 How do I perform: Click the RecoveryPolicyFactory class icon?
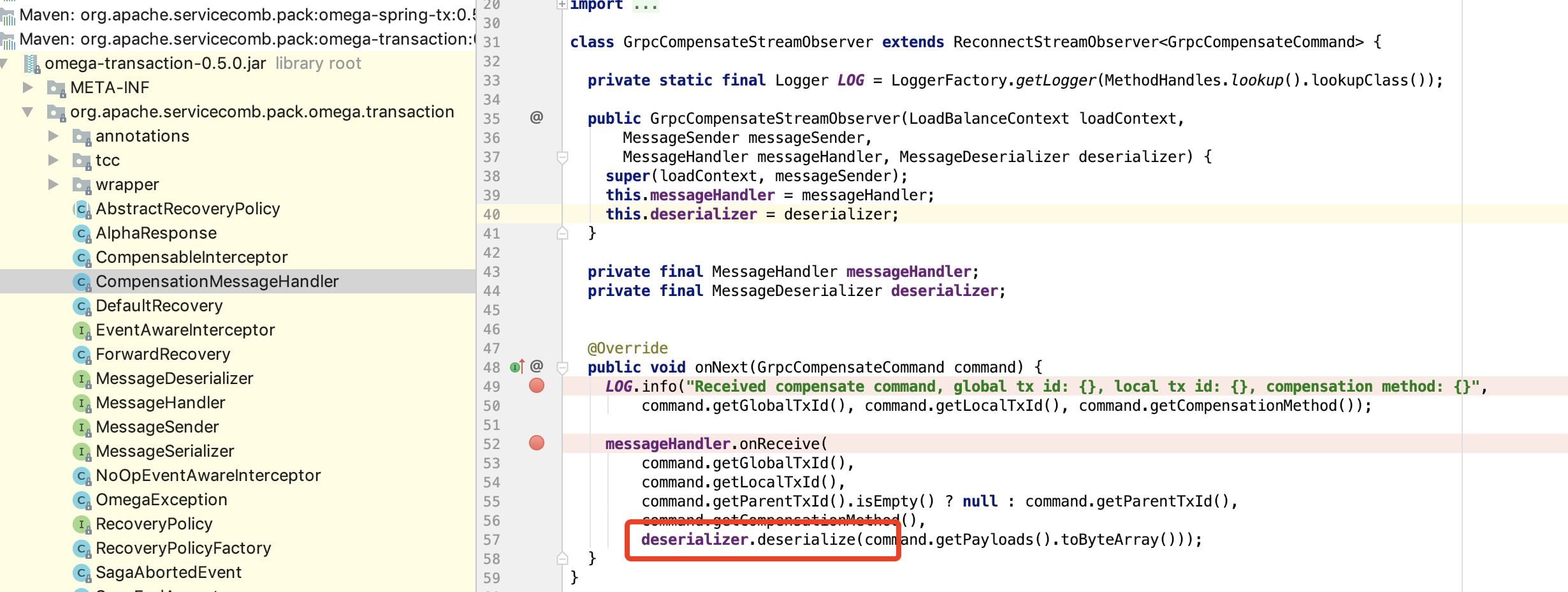click(x=82, y=549)
